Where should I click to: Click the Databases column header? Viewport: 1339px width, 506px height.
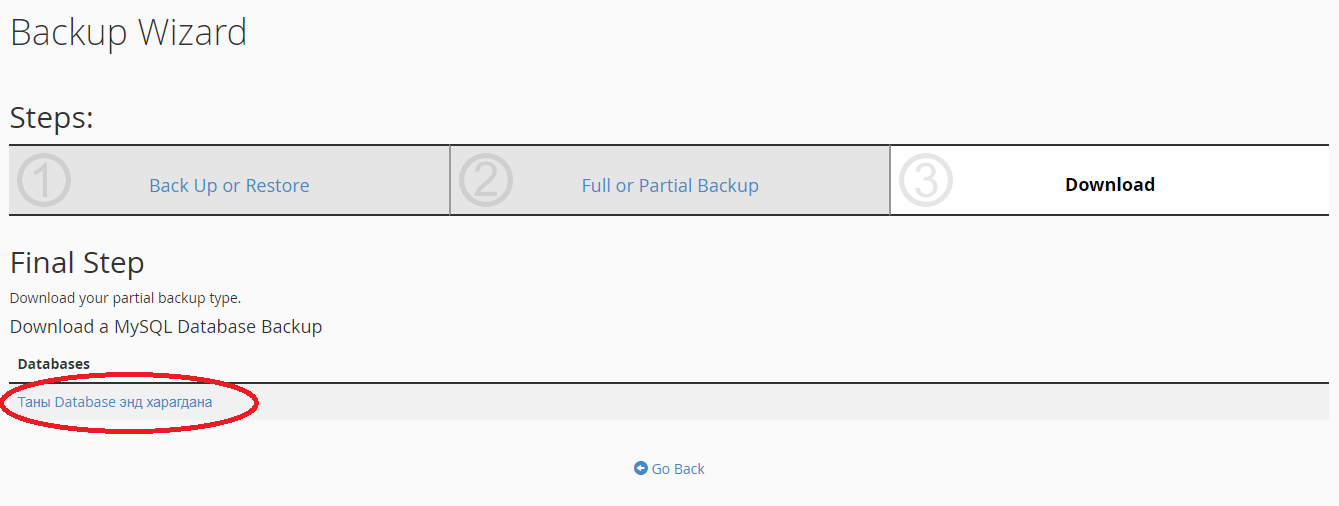coord(54,364)
